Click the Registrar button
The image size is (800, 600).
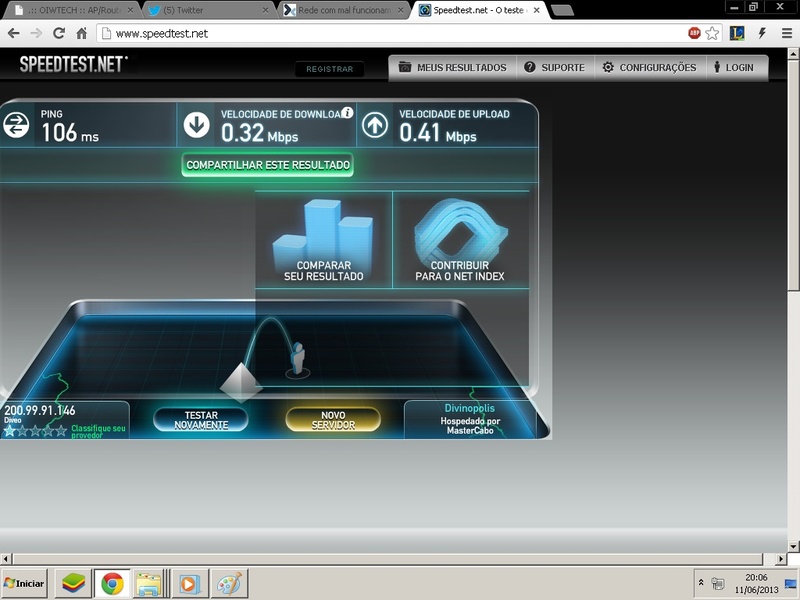coord(330,69)
